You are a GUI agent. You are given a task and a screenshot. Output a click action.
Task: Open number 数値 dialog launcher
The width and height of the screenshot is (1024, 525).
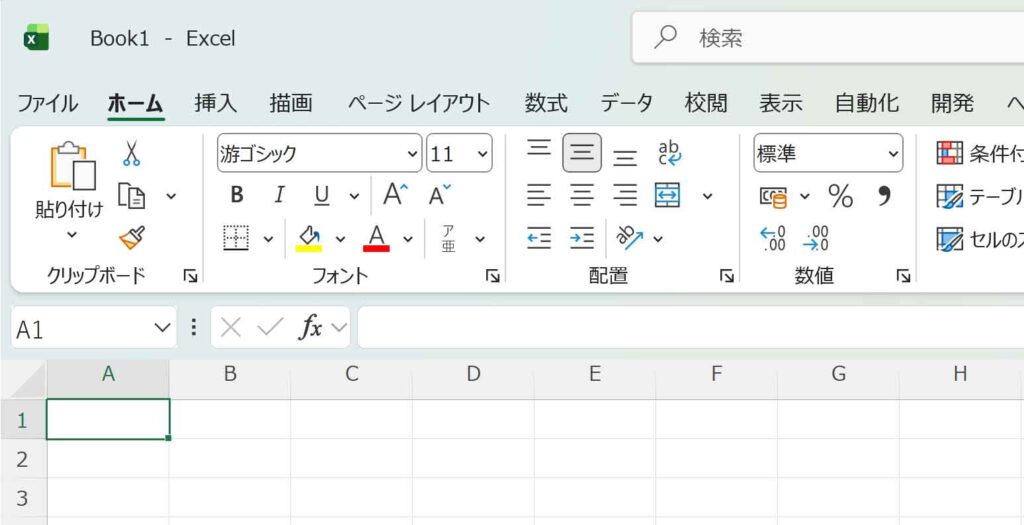(x=903, y=277)
